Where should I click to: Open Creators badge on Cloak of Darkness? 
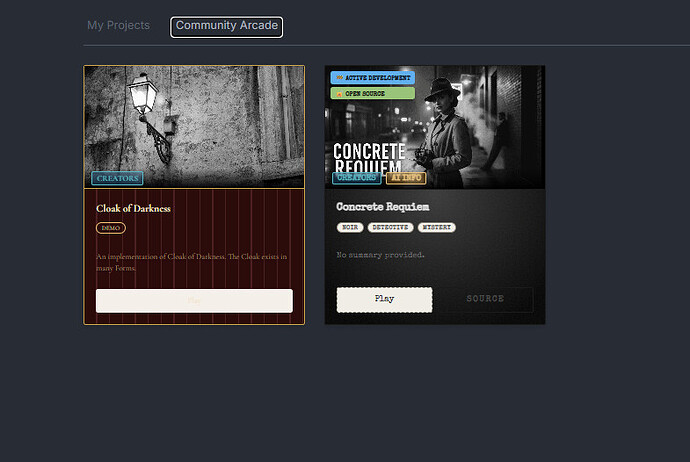click(x=117, y=179)
